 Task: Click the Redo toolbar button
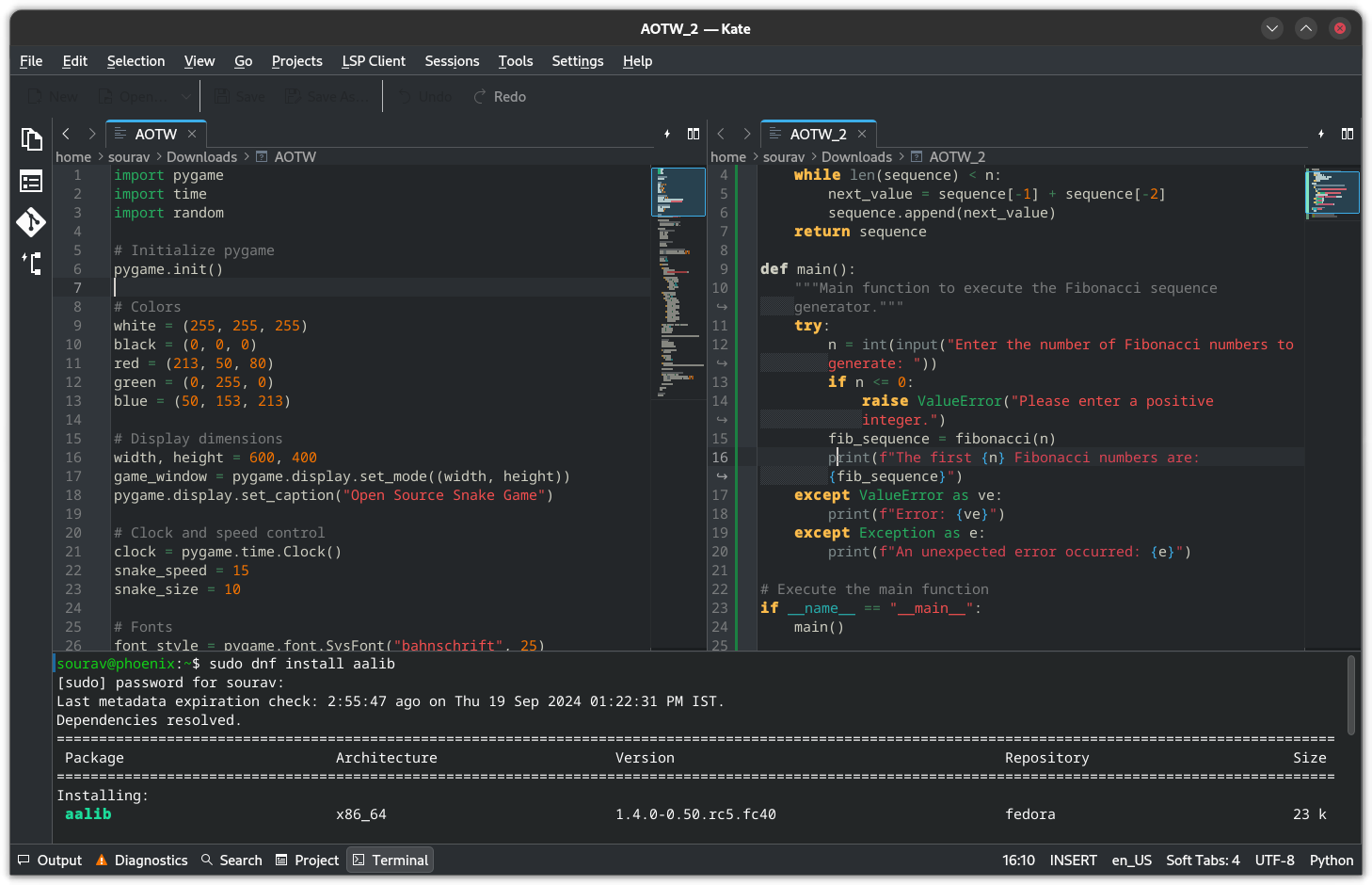[x=499, y=95]
